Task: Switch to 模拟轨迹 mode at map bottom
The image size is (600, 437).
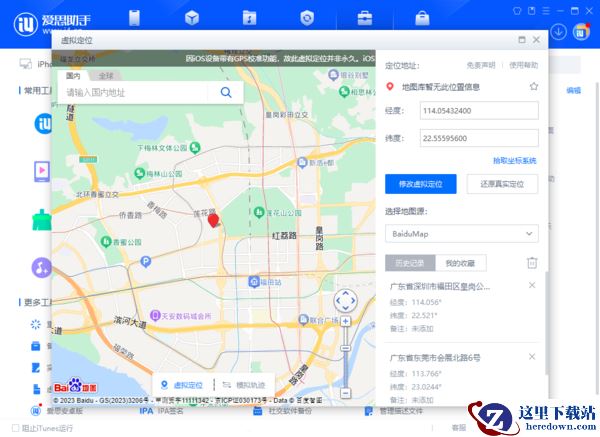Action: [x=244, y=385]
